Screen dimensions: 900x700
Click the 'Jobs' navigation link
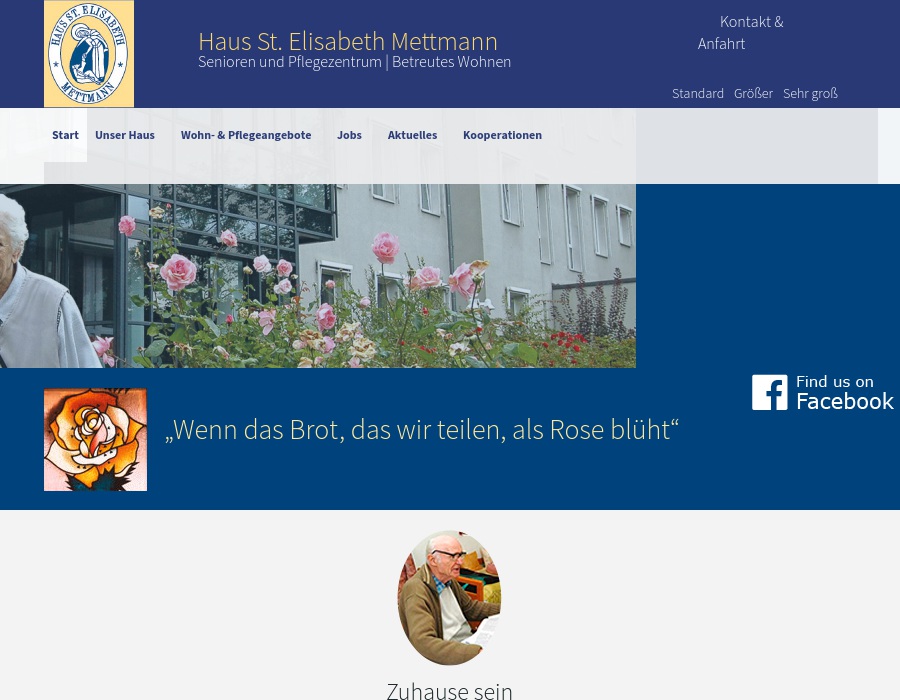(349, 135)
